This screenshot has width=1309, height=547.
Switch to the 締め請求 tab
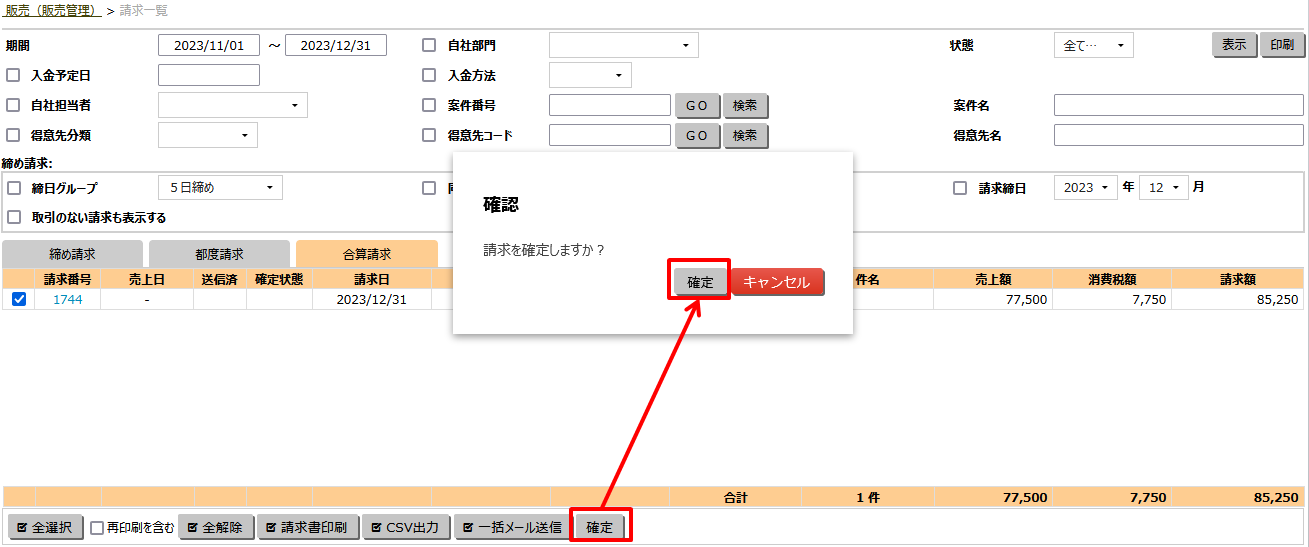click(72, 254)
